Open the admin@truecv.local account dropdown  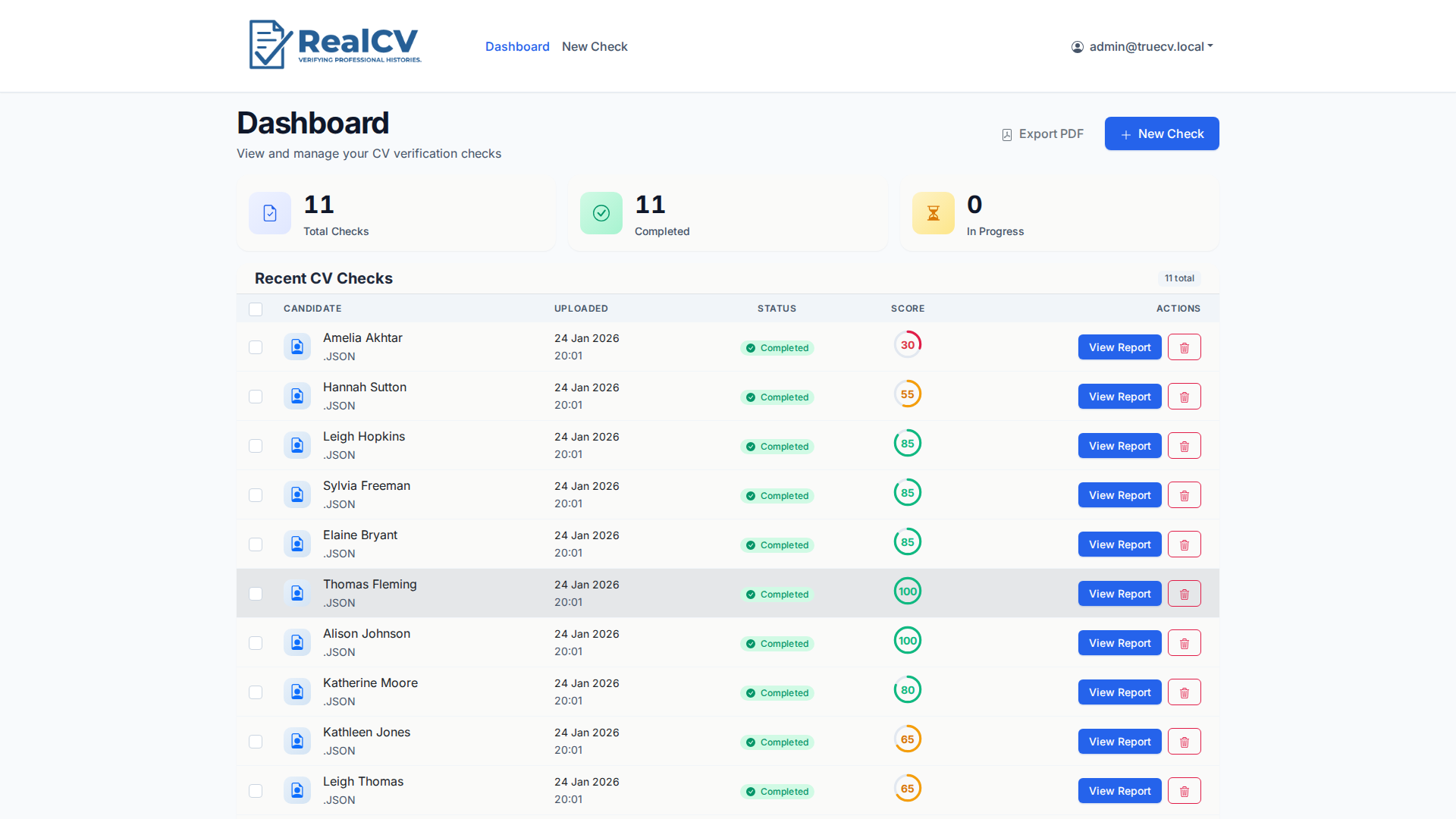coord(1142,46)
